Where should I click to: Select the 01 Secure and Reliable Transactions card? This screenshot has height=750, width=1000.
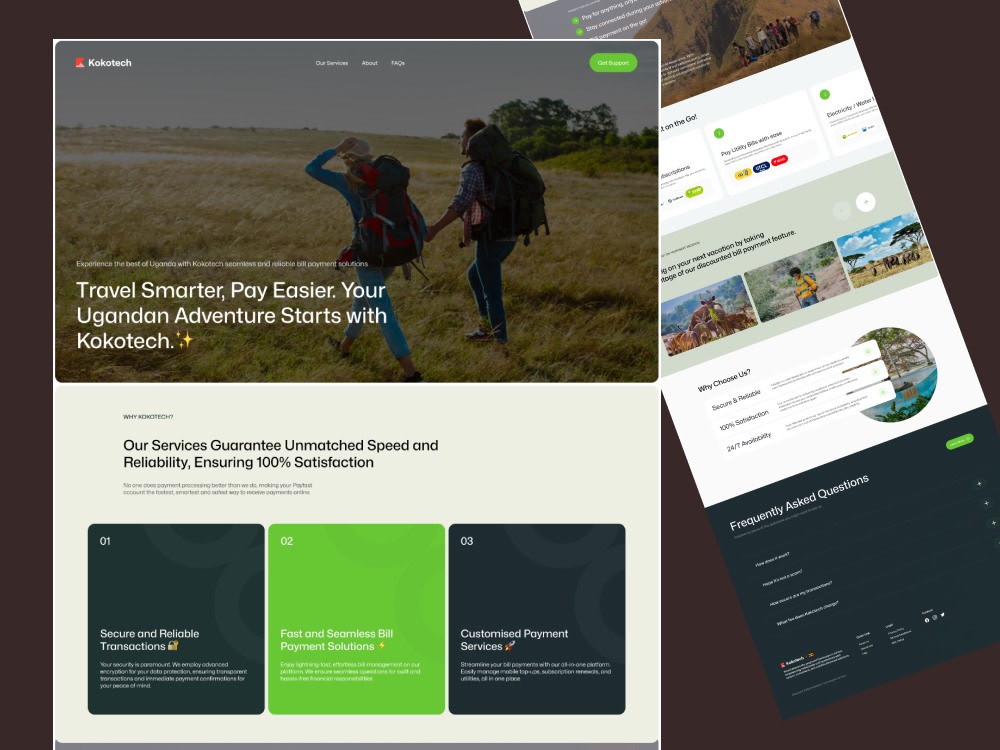coord(176,619)
